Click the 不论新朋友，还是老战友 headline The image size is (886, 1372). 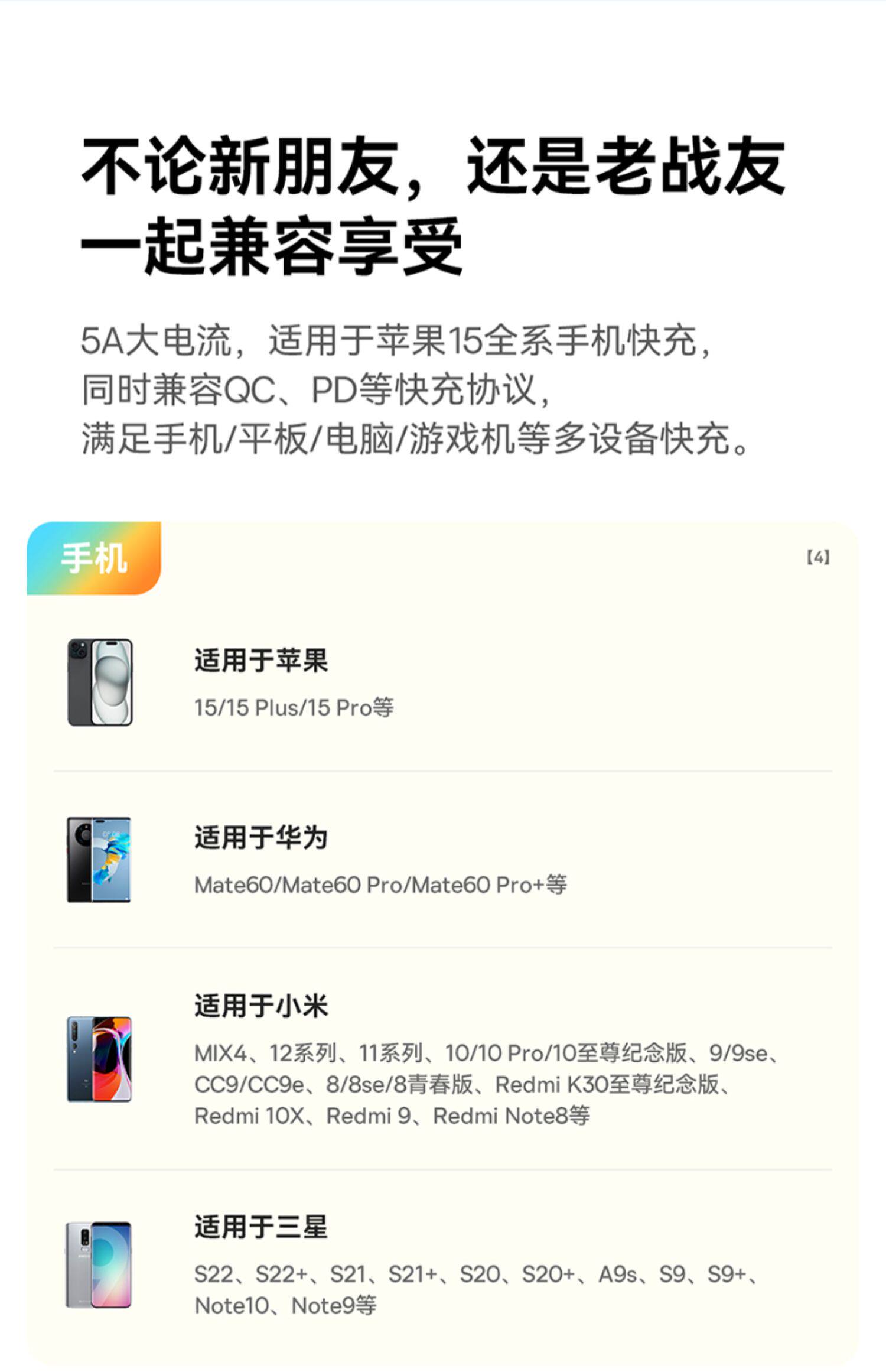click(434, 165)
